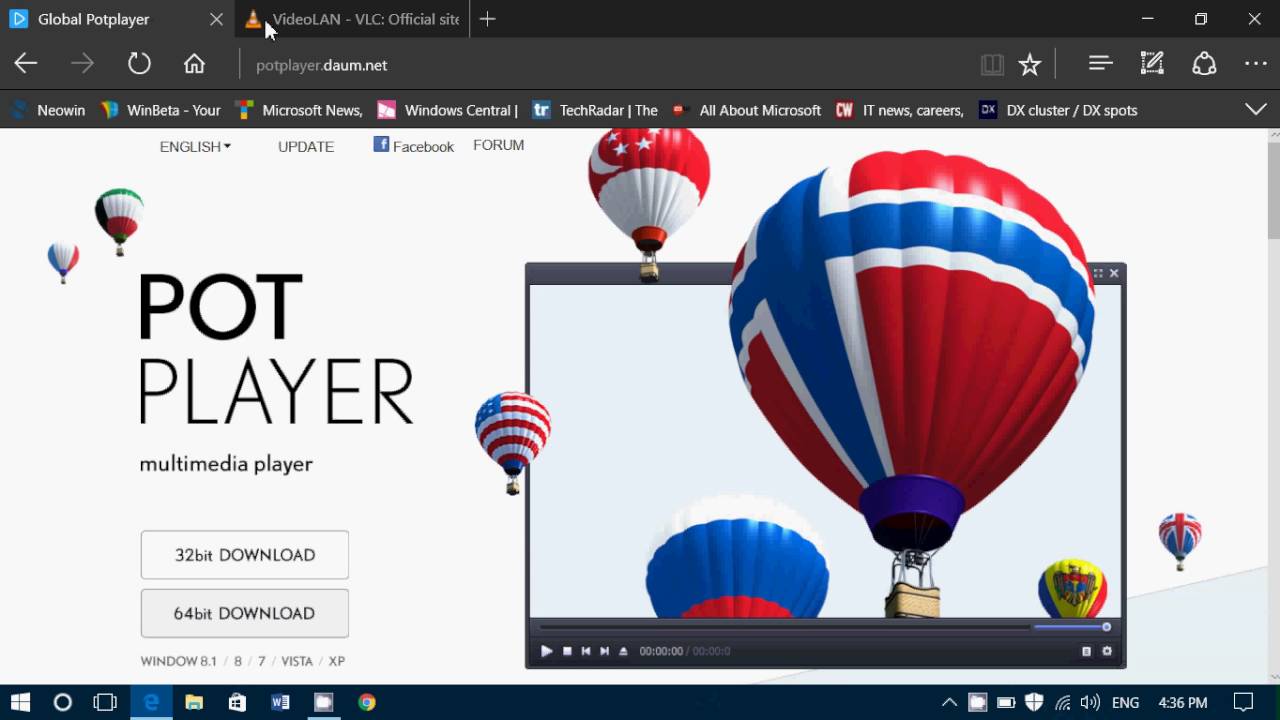1280x720 pixels.
Task: Open the DX cluster / DX spots bookmark
Action: click(1058, 110)
